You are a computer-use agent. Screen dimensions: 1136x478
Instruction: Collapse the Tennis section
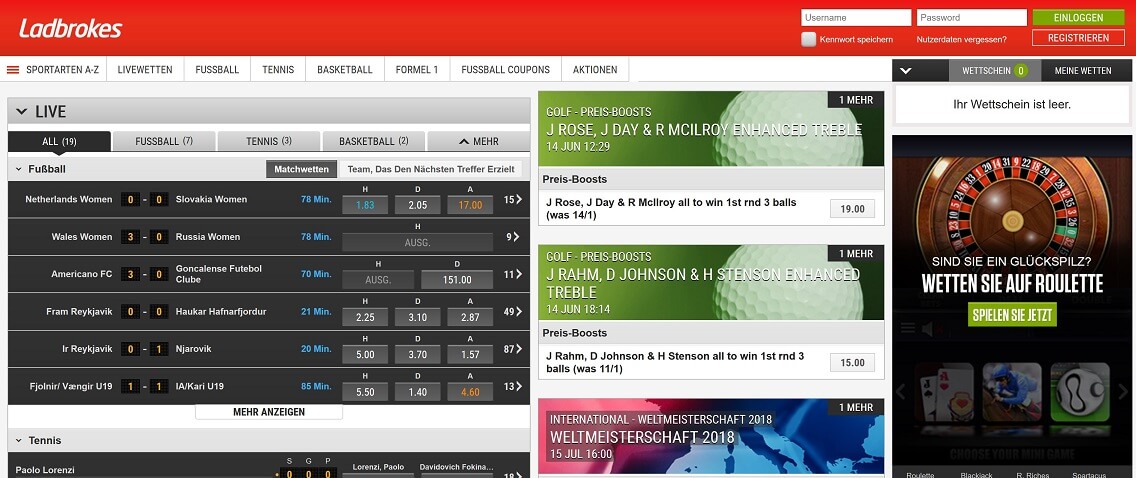tap(19, 440)
